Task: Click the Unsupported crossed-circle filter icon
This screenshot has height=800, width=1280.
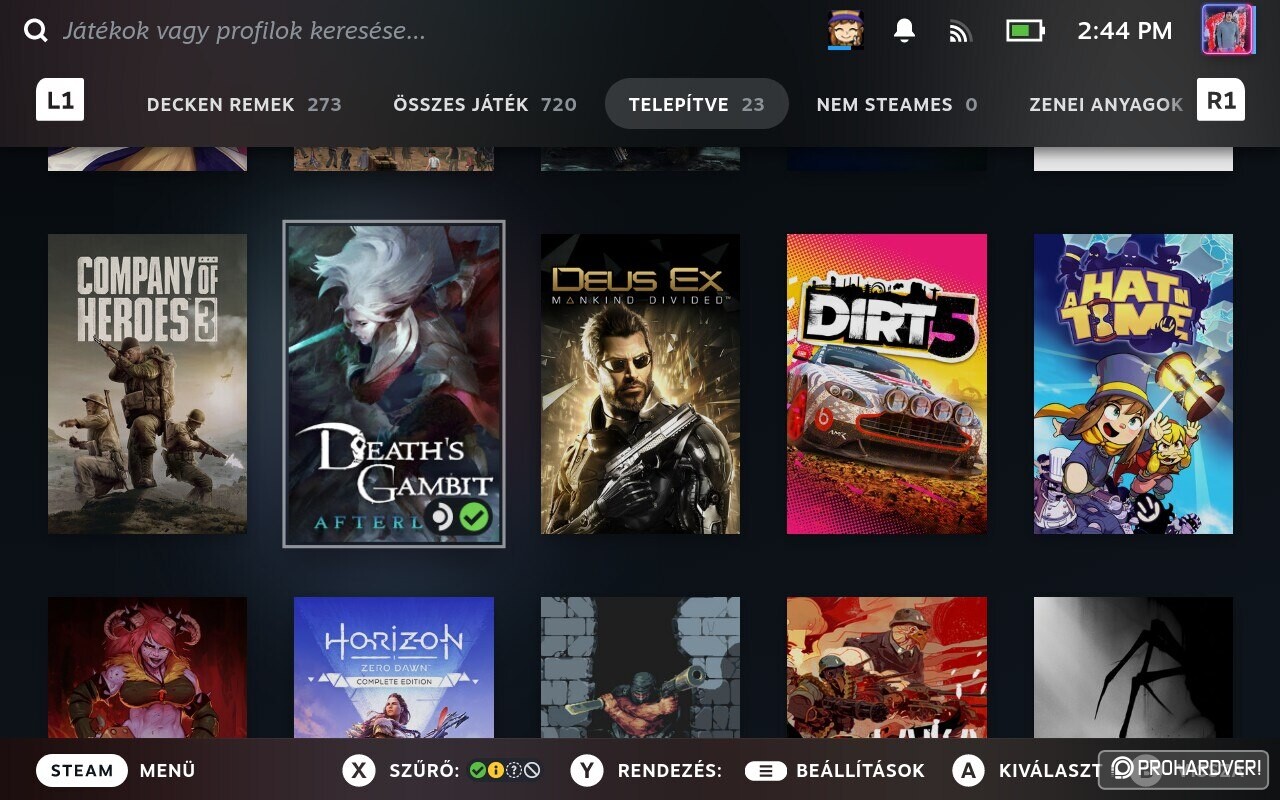Action: (x=532, y=770)
